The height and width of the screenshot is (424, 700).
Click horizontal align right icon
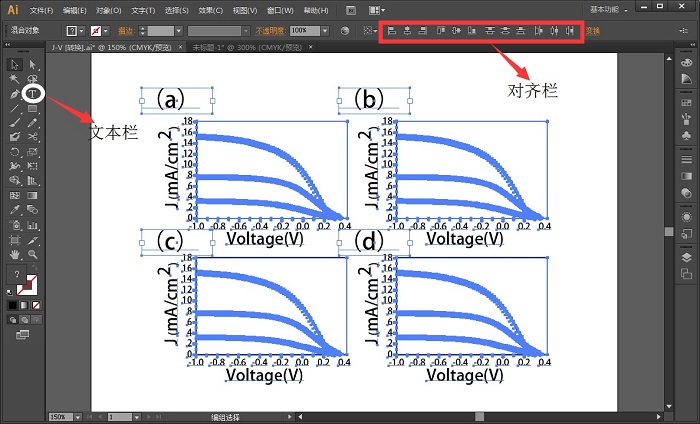coord(422,31)
